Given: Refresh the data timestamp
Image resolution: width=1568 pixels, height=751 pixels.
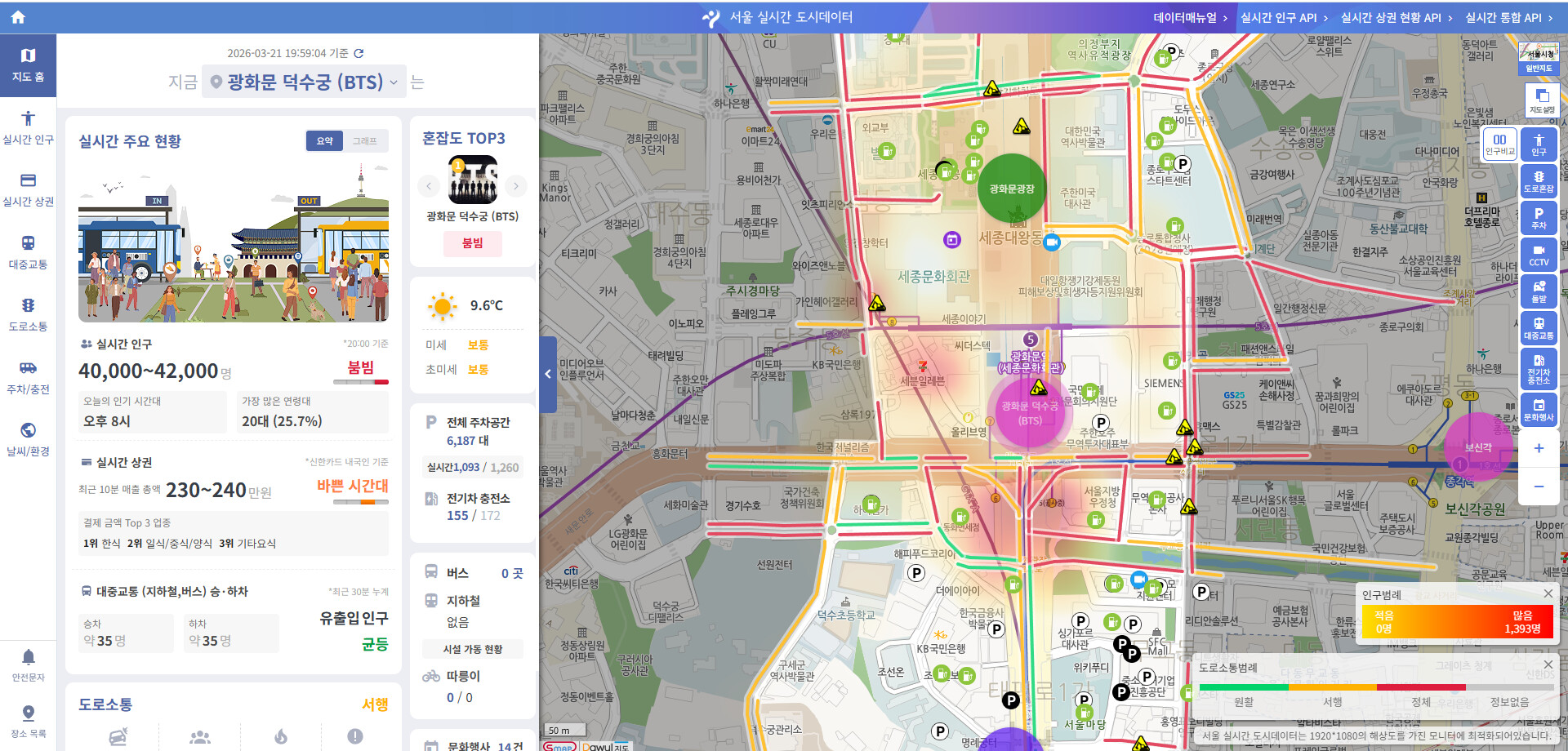Looking at the screenshot, I should tap(359, 53).
